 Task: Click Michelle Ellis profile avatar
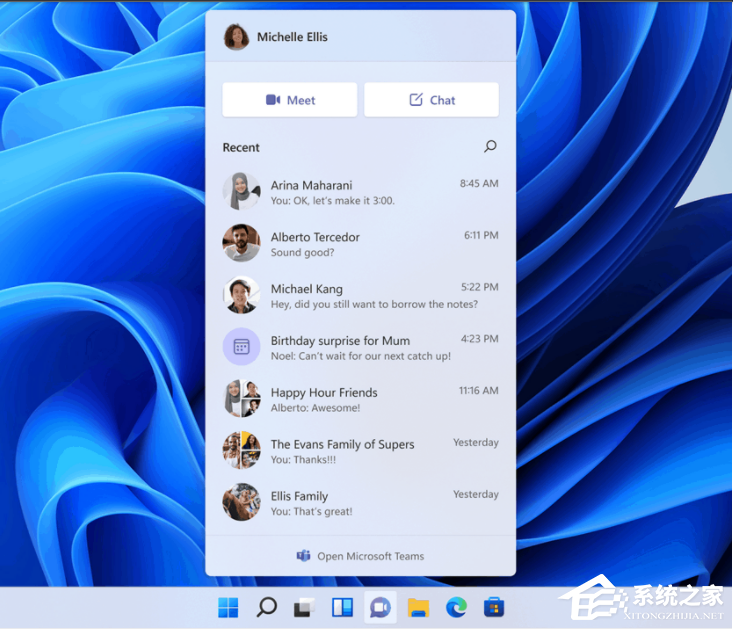pos(237,37)
